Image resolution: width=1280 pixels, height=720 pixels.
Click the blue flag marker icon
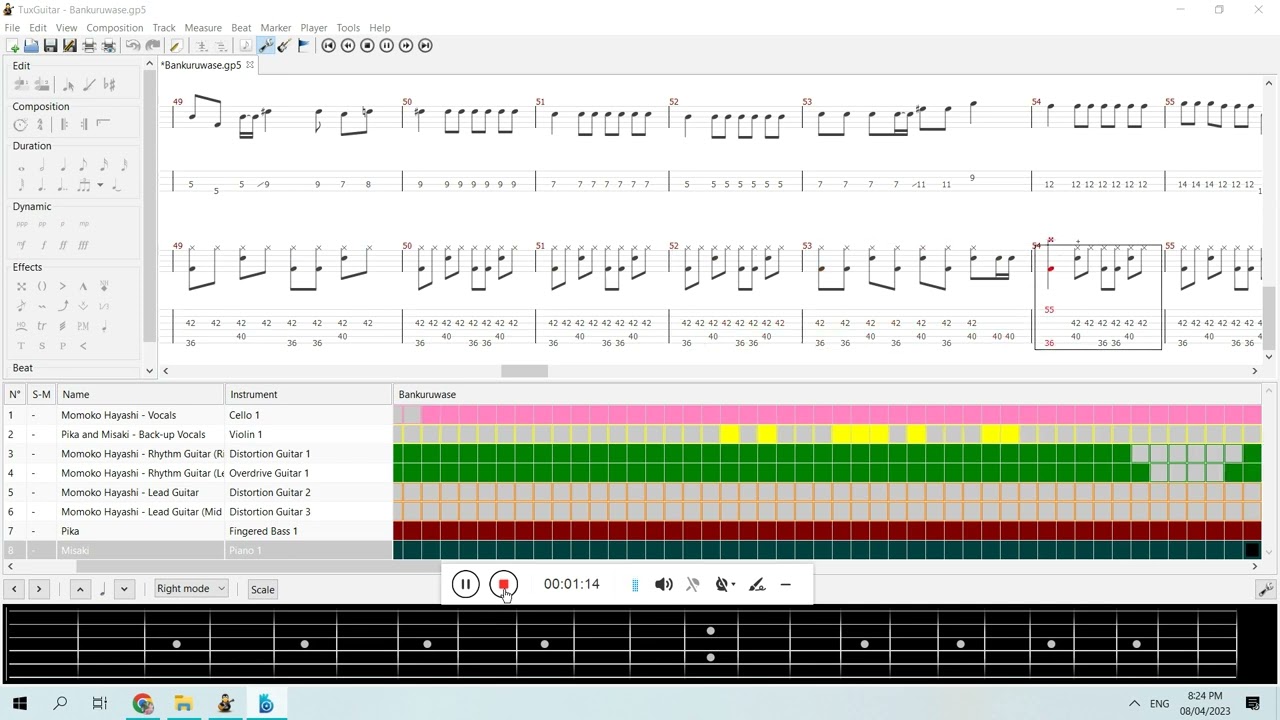click(x=304, y=46)
